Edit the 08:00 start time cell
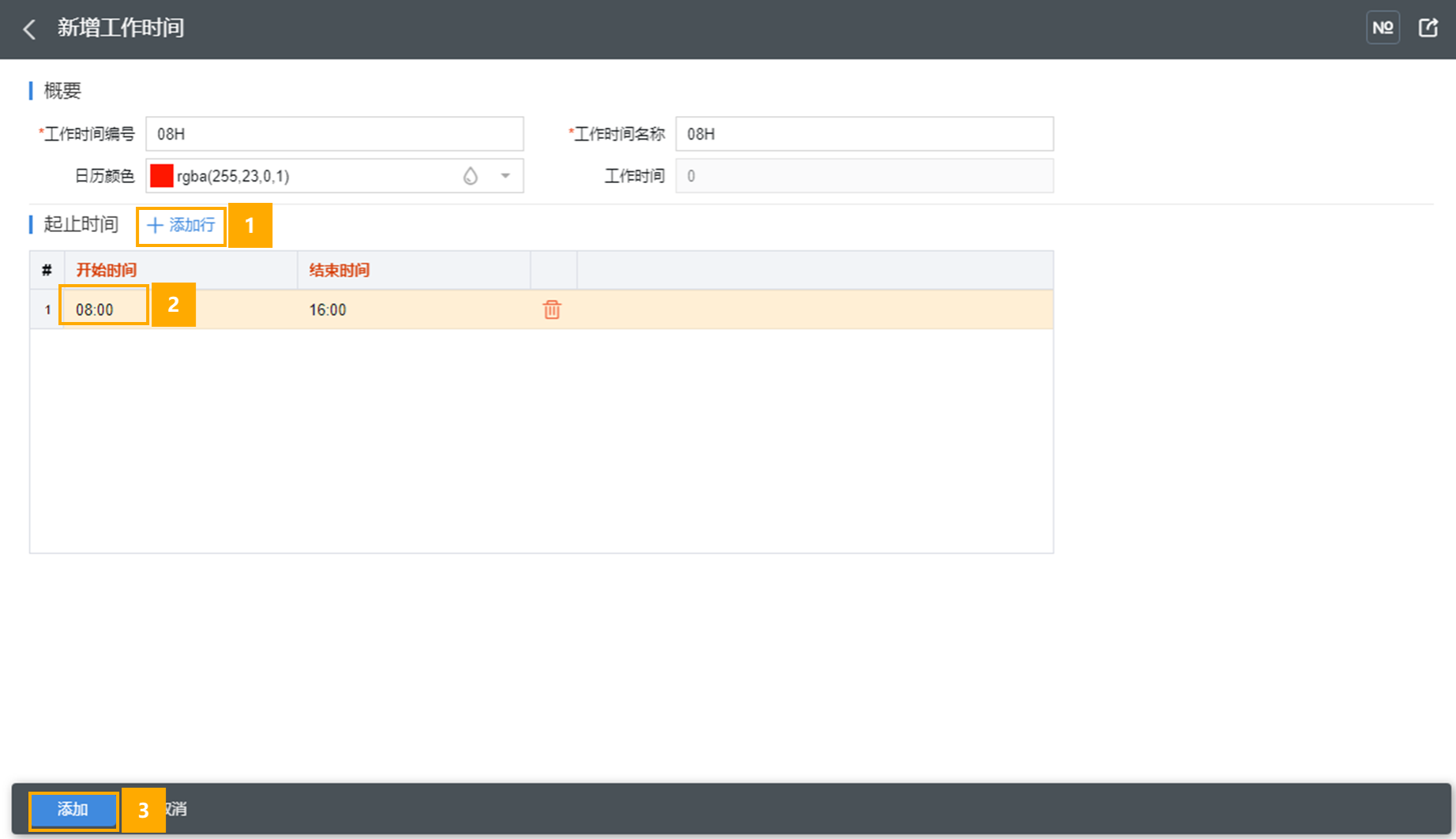The height and width of the screenshot is (839, 1456). pyautogui.click(x=103, y=309)
